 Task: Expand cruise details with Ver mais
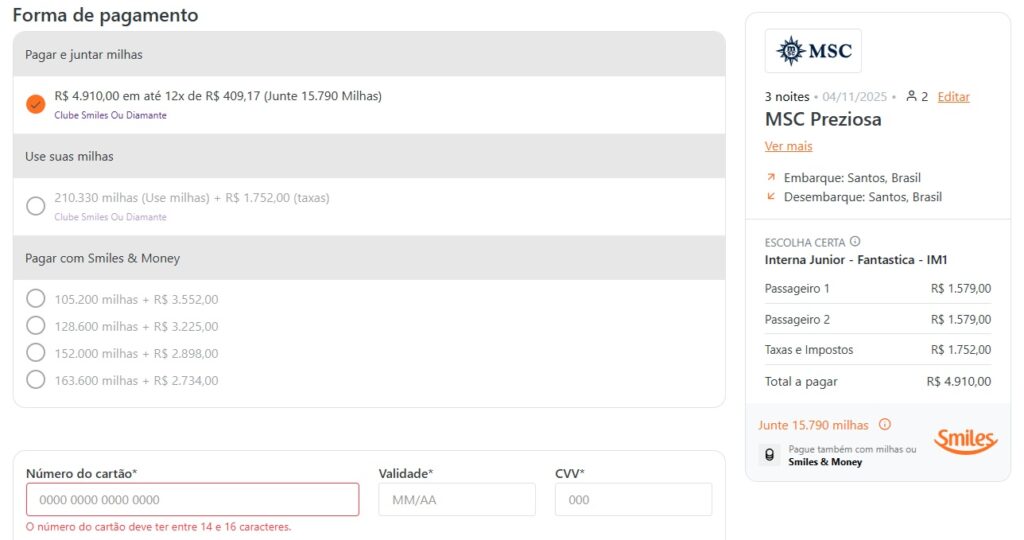pos(788,146)
